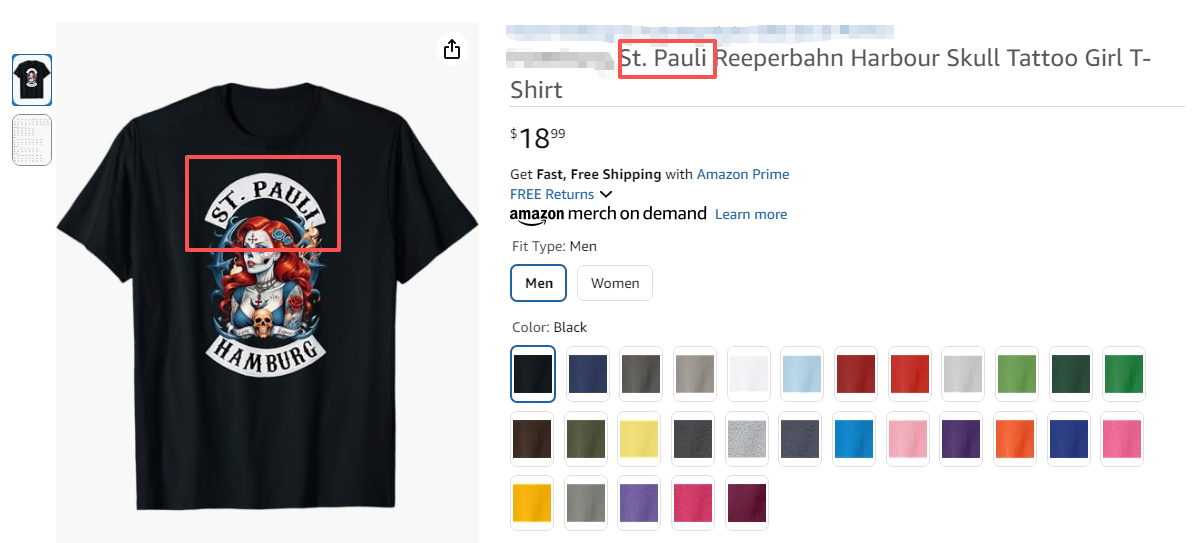Open the Amazon Prime link
1192x543 pixels.
pyautogui.click(x=743, y=174)
